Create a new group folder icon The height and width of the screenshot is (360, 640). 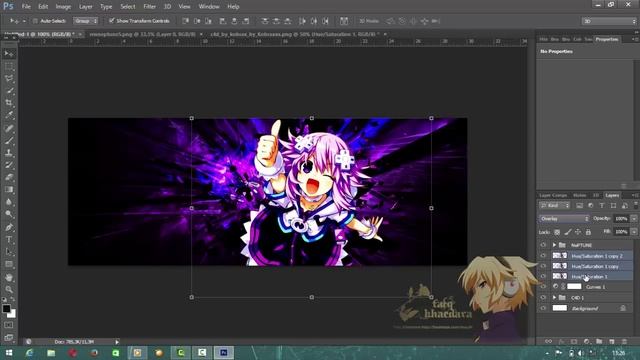pyautogui.click(x=599, y=341)
